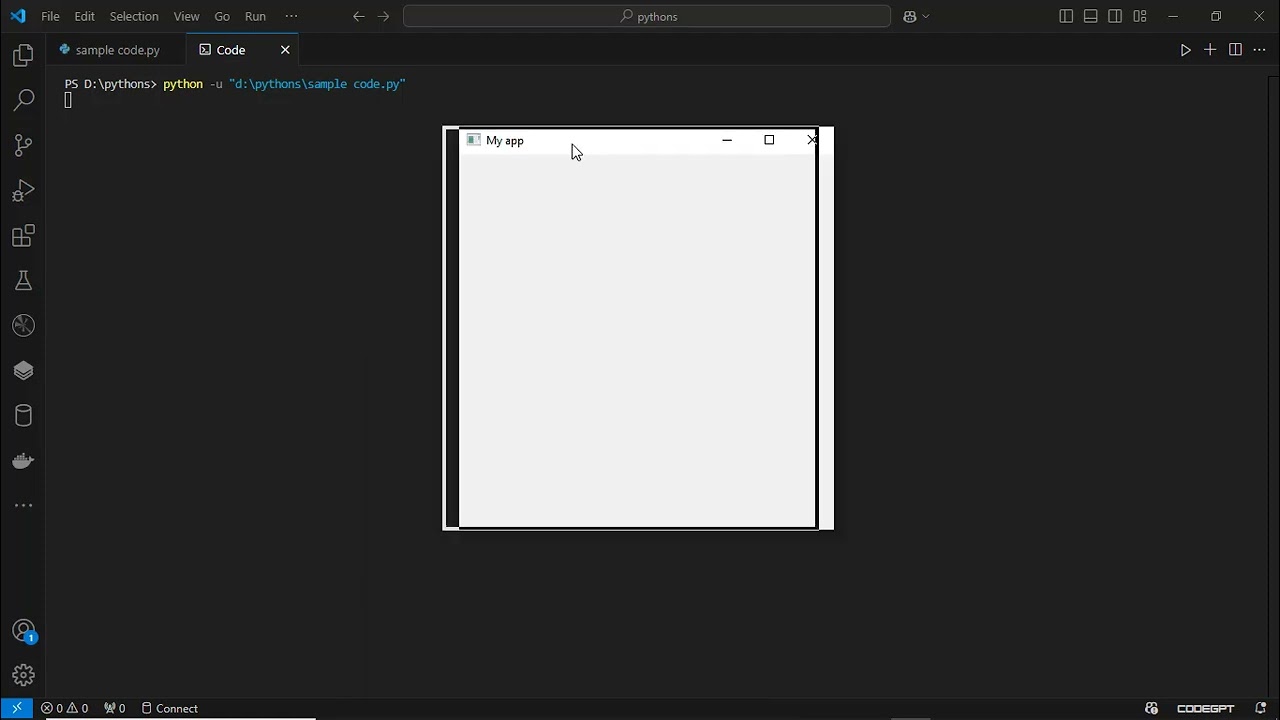Image resolution: width=1280 pixels, height=720 pixels.
Task: Open the Customize Layout icon
Action: pos(1140,16)
